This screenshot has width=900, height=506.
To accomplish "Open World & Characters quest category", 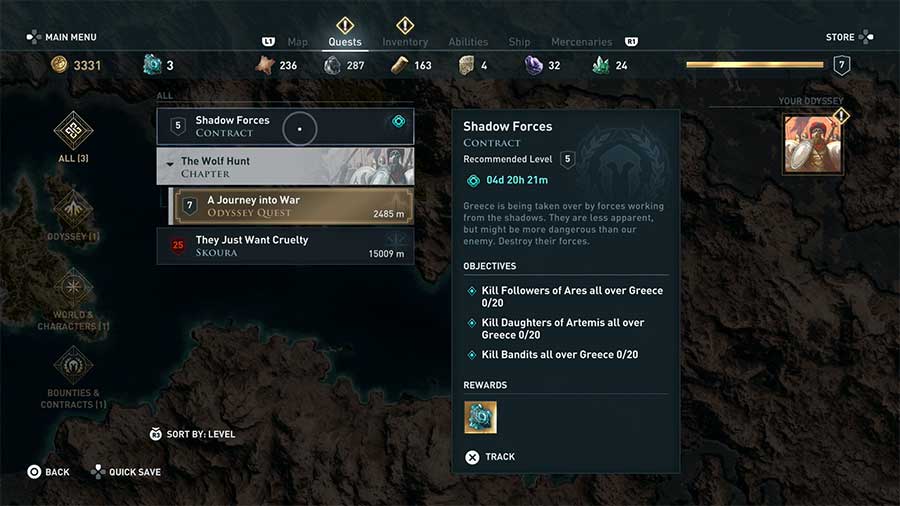I will pos(73,288).
